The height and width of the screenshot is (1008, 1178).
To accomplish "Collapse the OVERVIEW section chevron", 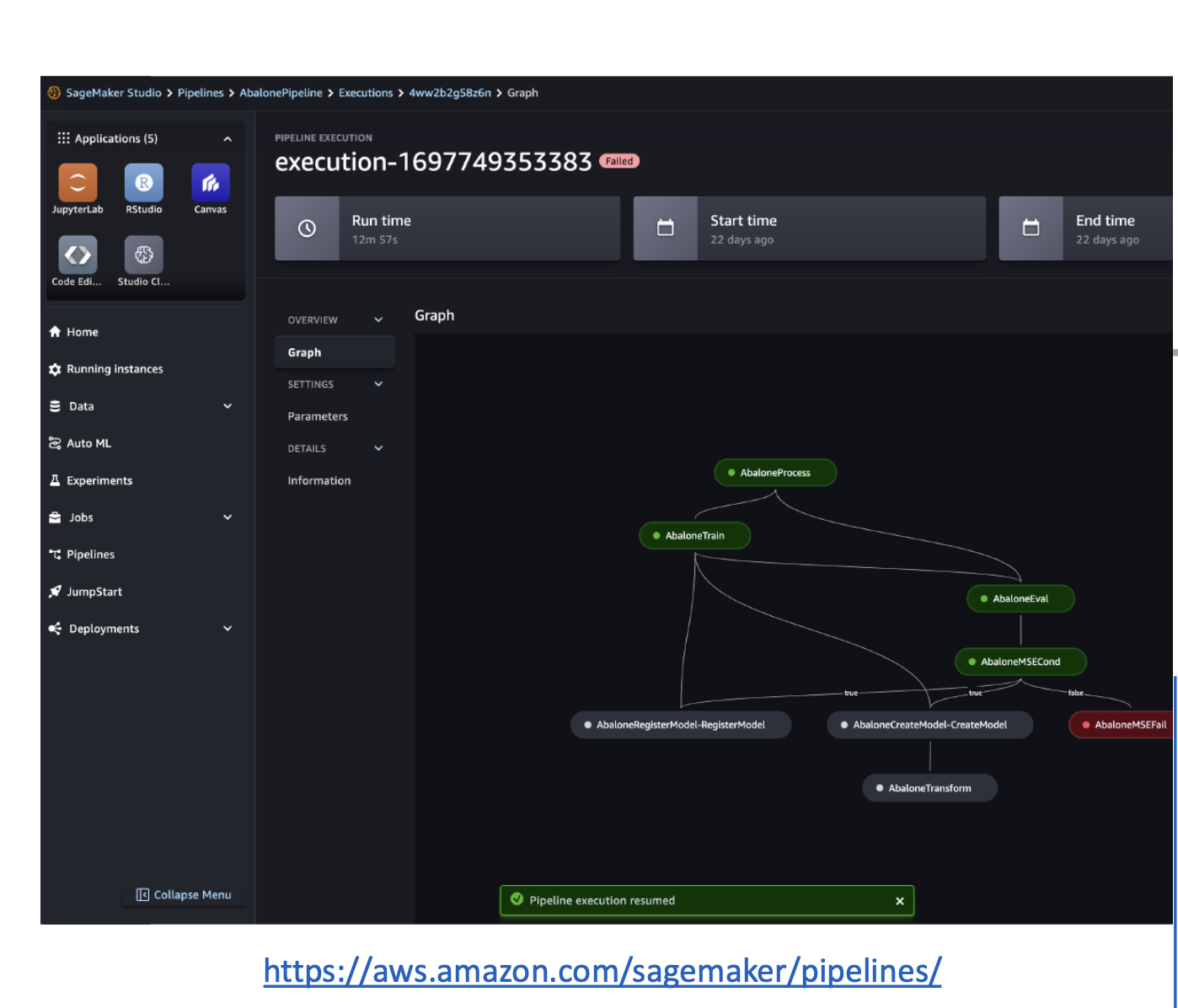I will point(378,320).
